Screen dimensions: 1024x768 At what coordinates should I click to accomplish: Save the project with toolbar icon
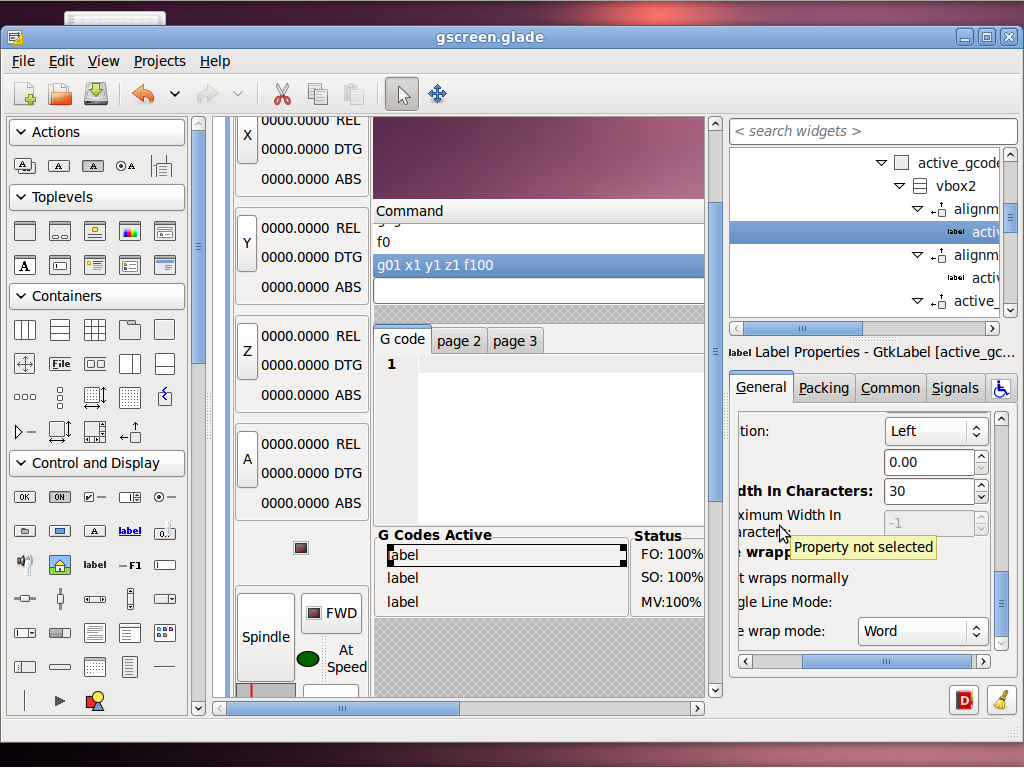pyautogui.click(x=95, y=94)
